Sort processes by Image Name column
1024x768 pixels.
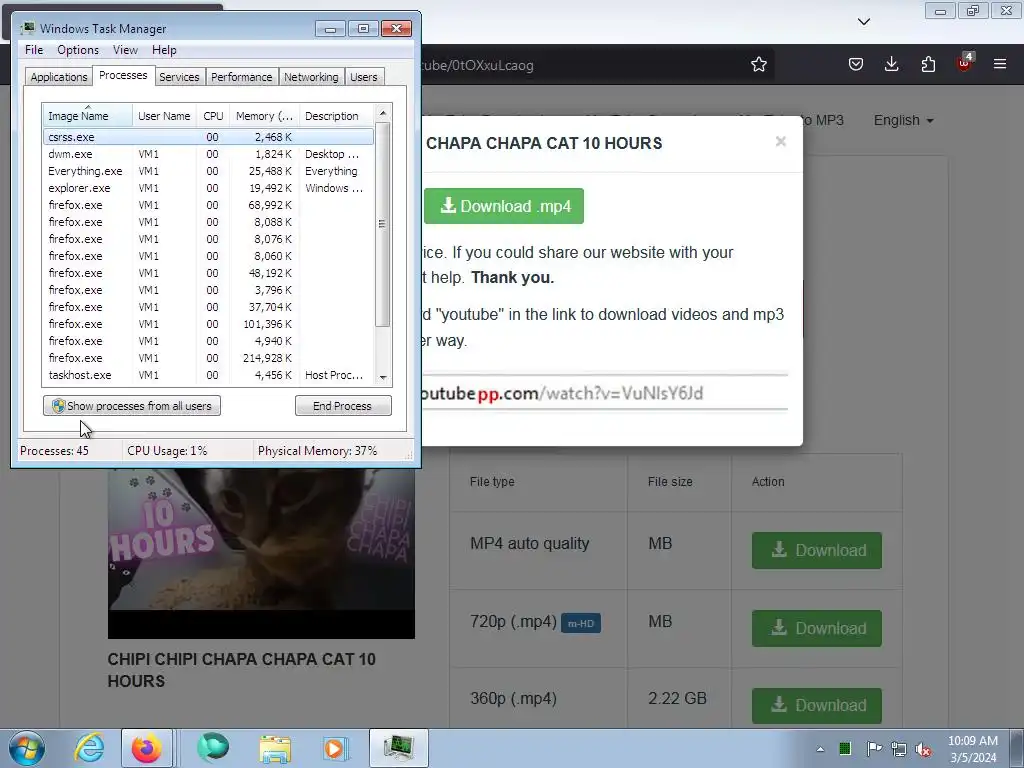[88, 116]
